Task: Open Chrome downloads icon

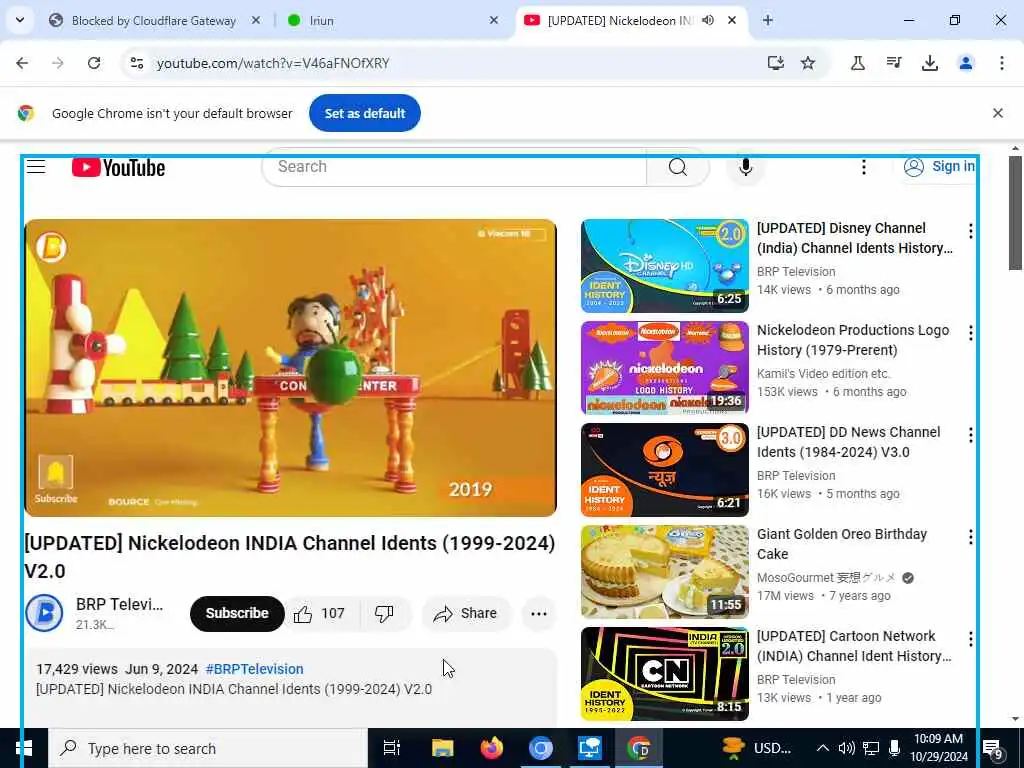Action: [929, 63]
